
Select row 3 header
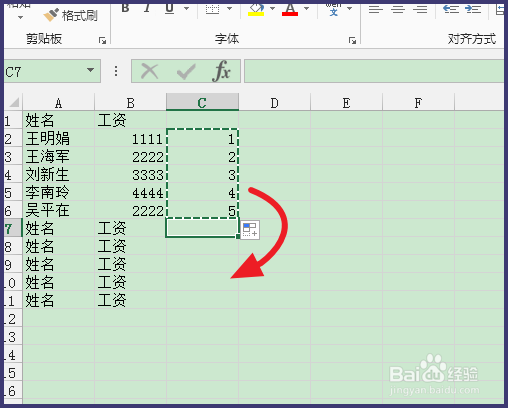point(13,156)
